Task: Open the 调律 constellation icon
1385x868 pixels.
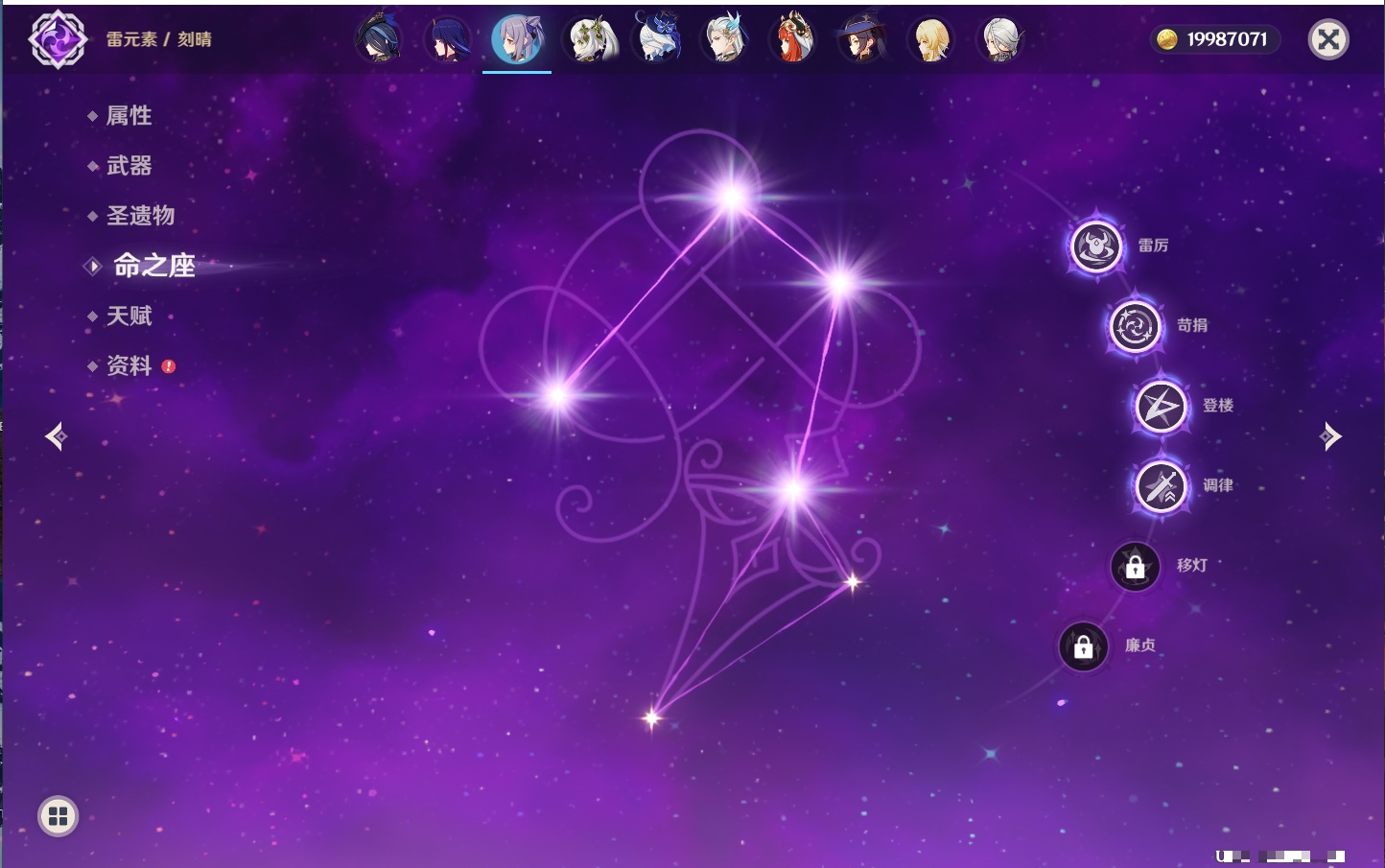Action: tap(1161, 486)
